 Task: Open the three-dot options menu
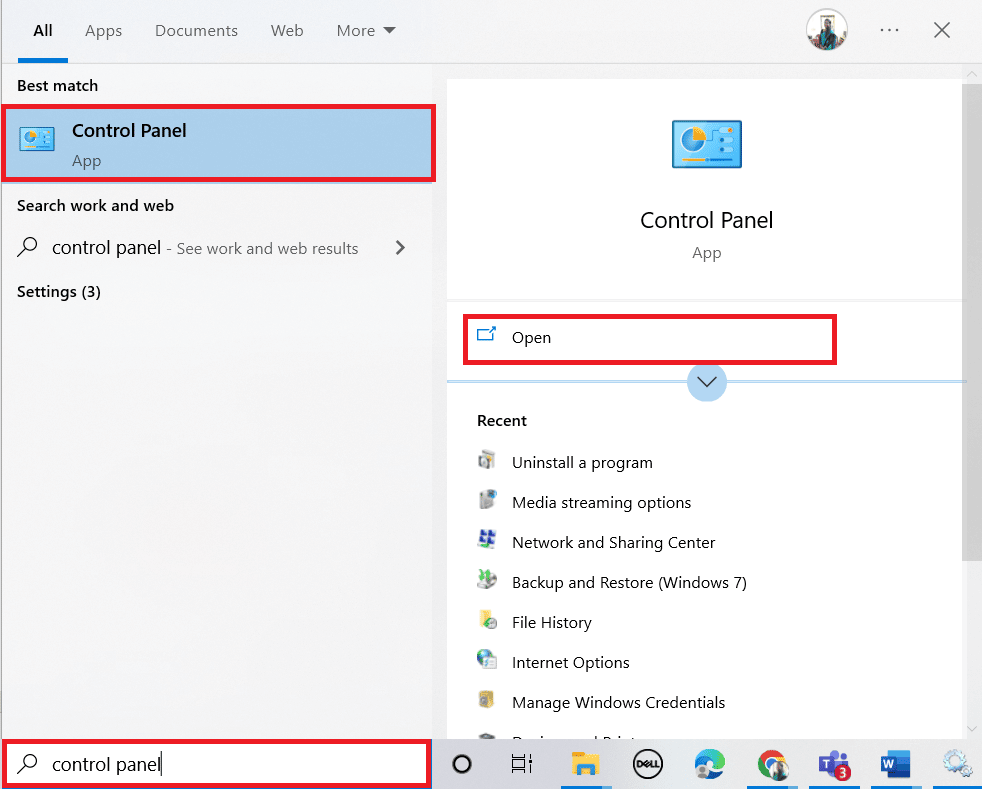(889, 30)
